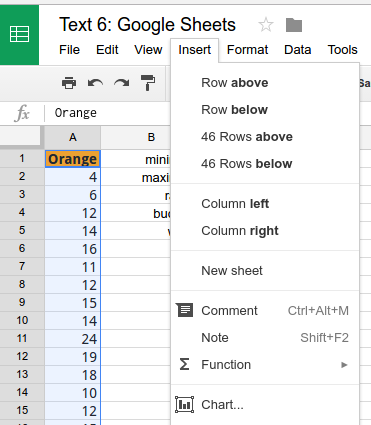This screenshot has width=371, height=425.
Task: Open the move to folder icon
Action: [294, 25]
